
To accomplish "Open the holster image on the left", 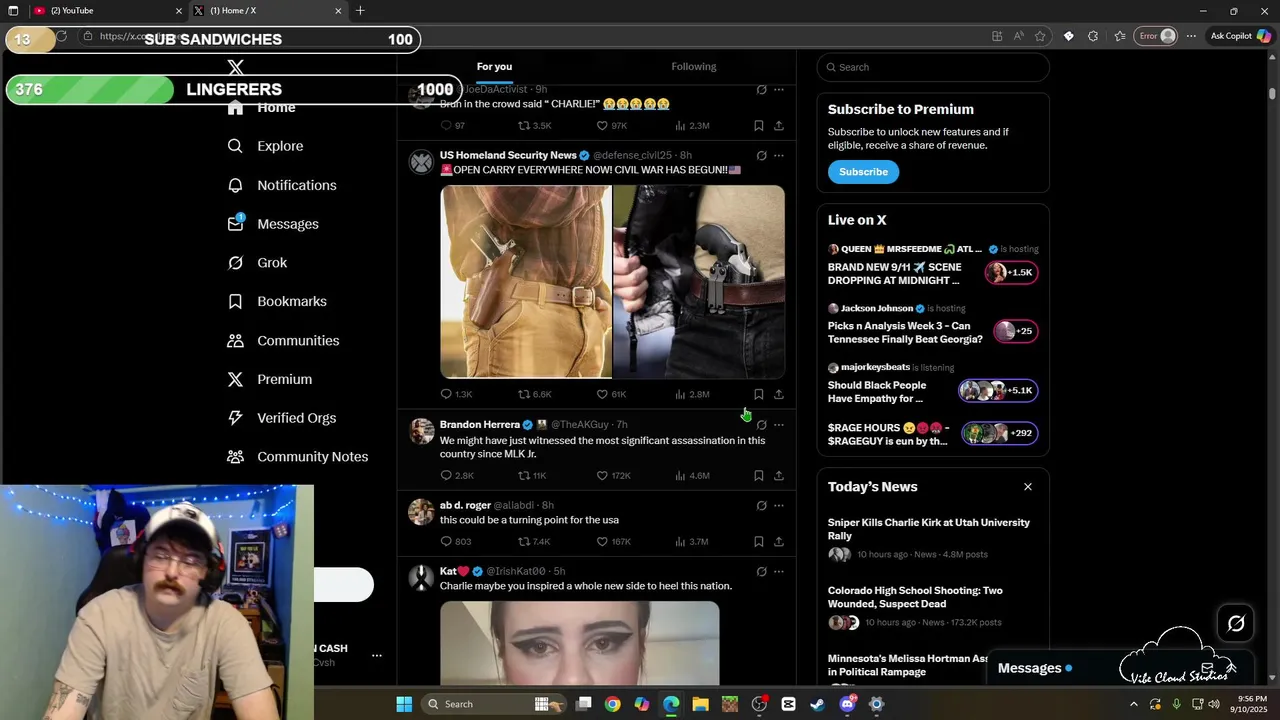I will click(x=526, y=282).
